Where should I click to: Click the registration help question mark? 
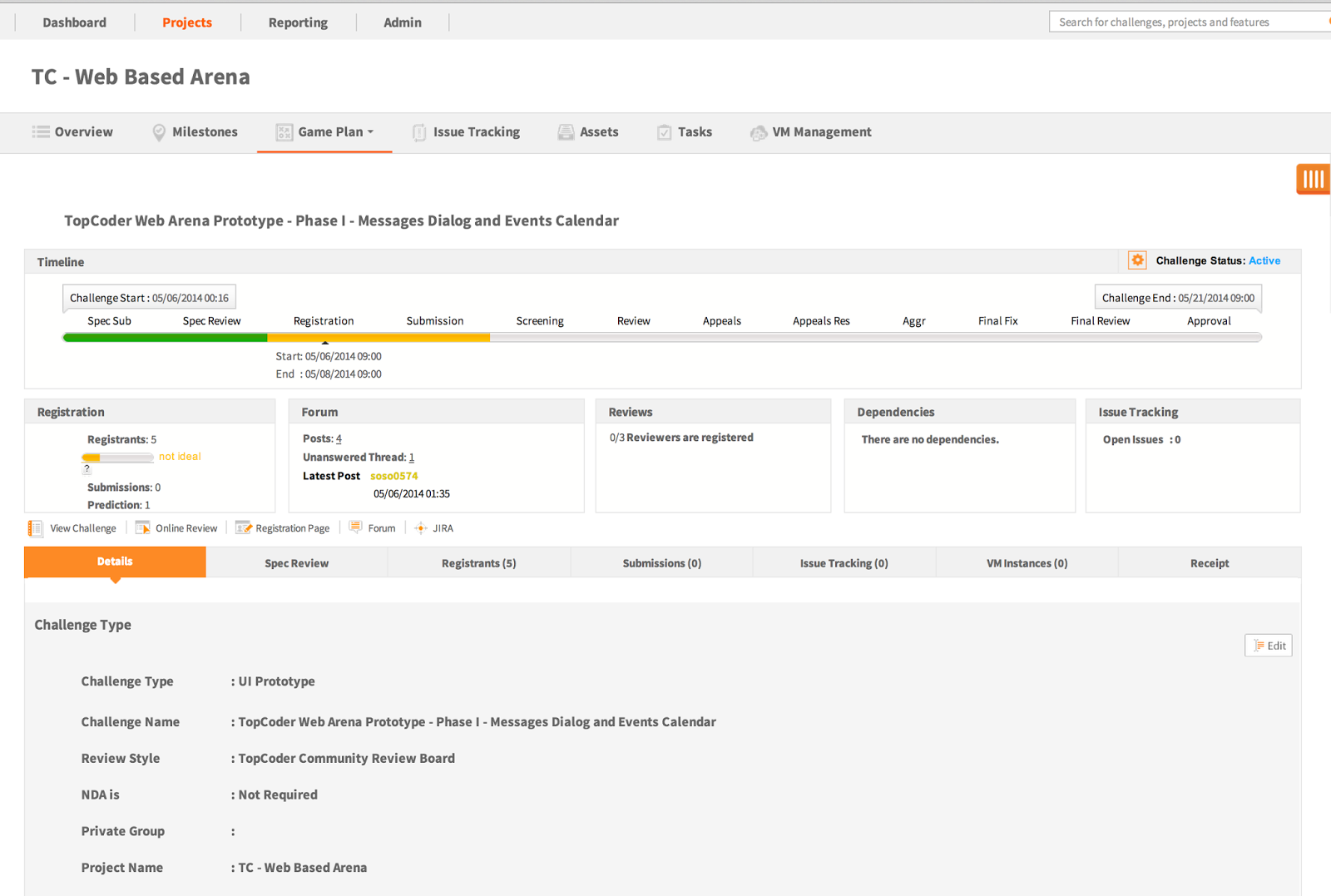pyautogui.click(x=87, y=468)
